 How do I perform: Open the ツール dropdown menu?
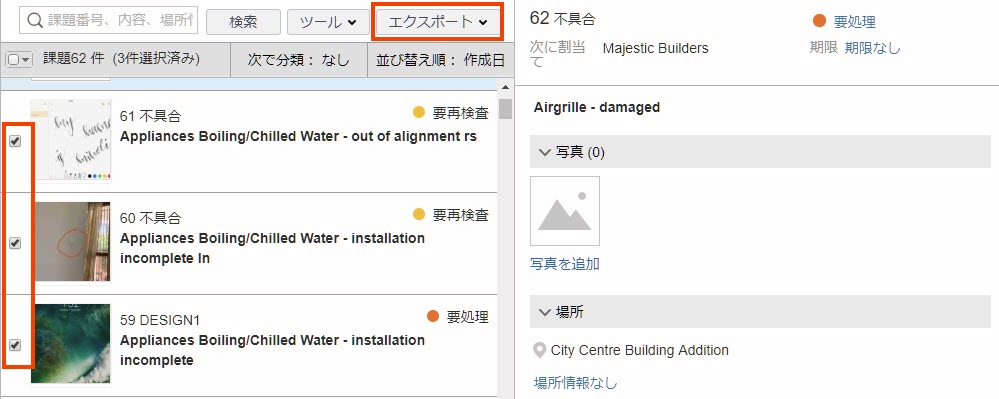click(x=328, y=22)
